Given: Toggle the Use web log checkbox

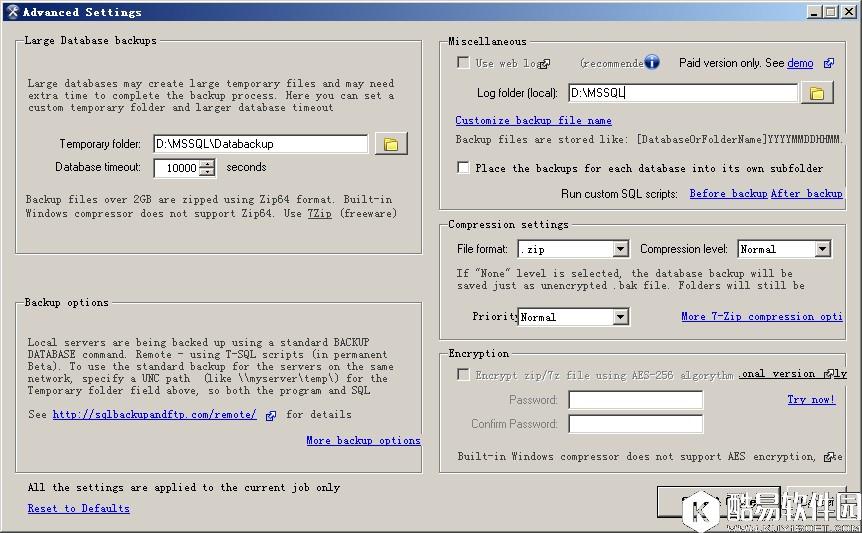Looking at the screenshot, I should (463, 63).
